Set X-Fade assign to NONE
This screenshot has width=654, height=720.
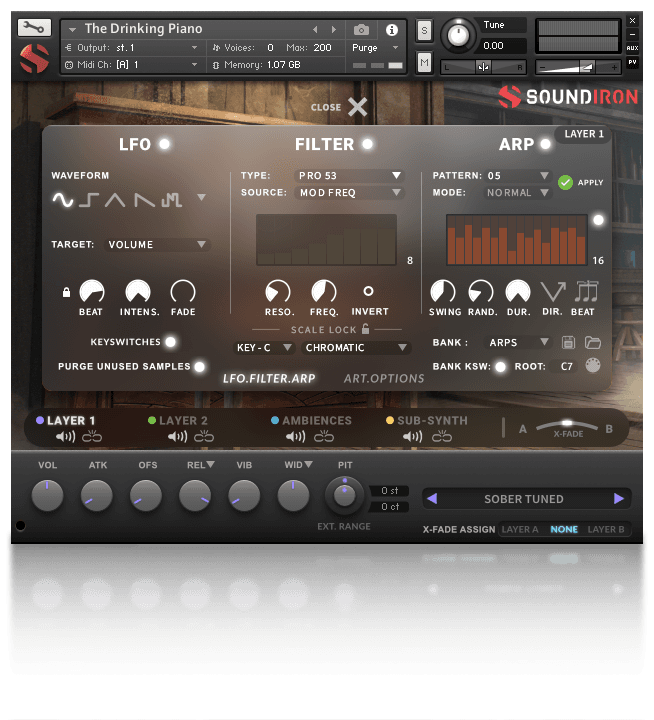click(564, 529)
